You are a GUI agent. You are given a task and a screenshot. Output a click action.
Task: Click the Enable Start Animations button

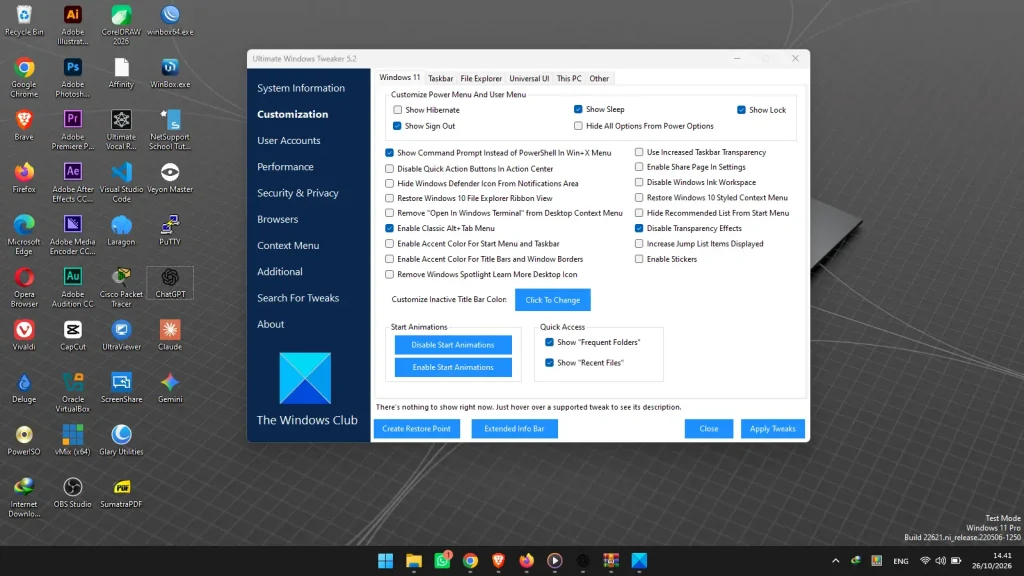[x=453, y=367]
